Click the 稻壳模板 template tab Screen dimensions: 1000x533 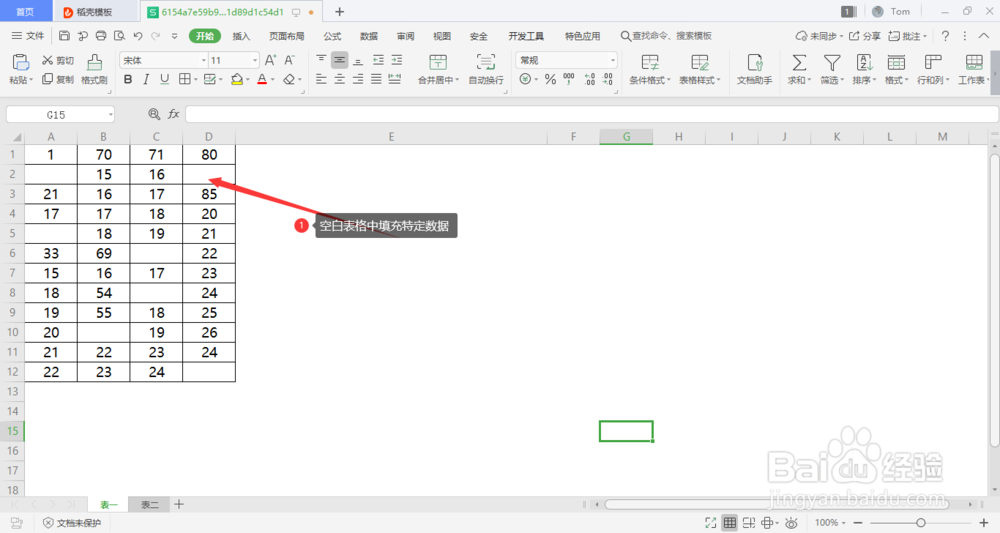tap(94, 11)
